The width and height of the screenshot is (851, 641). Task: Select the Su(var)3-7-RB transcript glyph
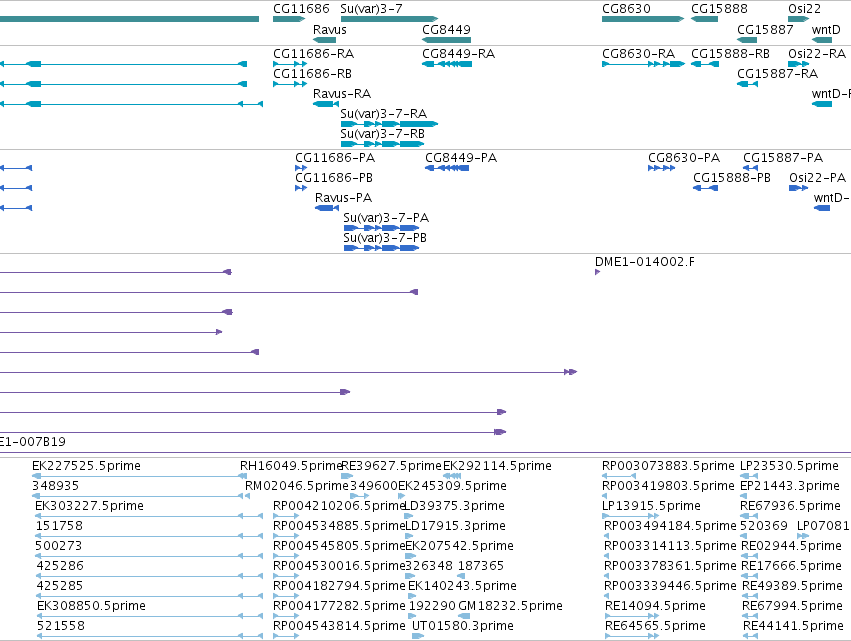382,144
